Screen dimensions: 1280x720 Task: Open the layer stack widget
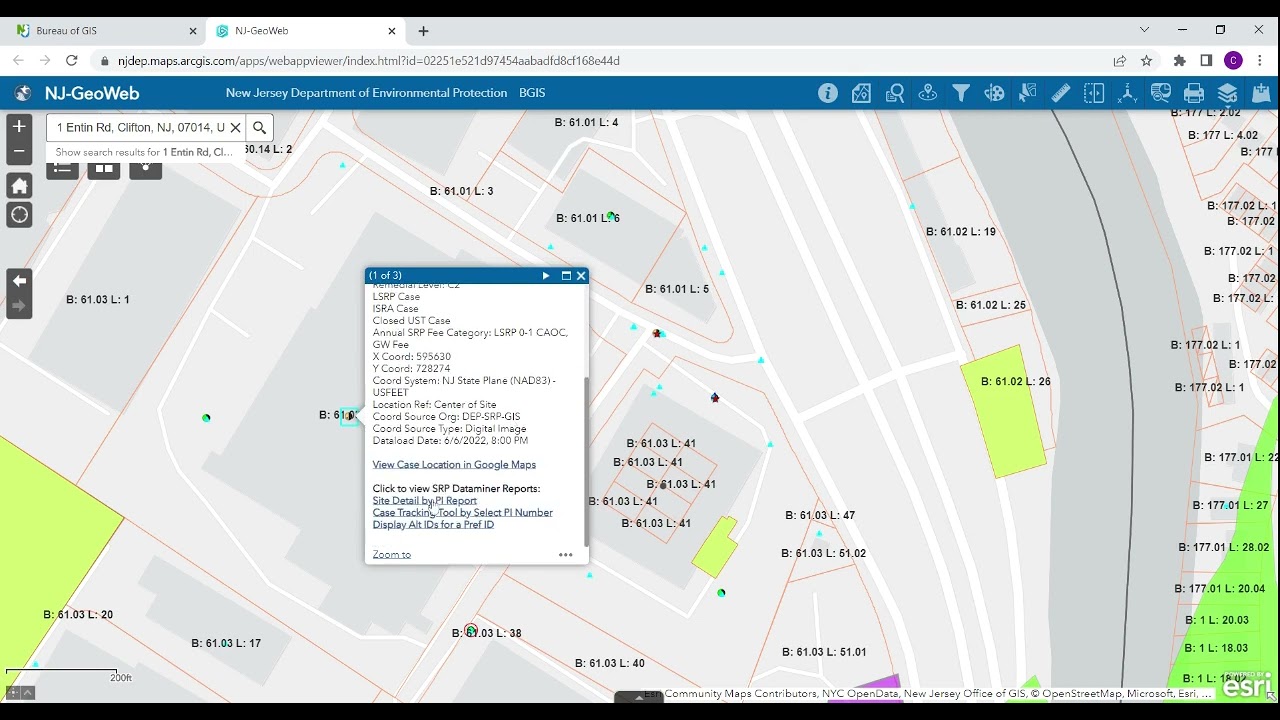(1227, 93)
